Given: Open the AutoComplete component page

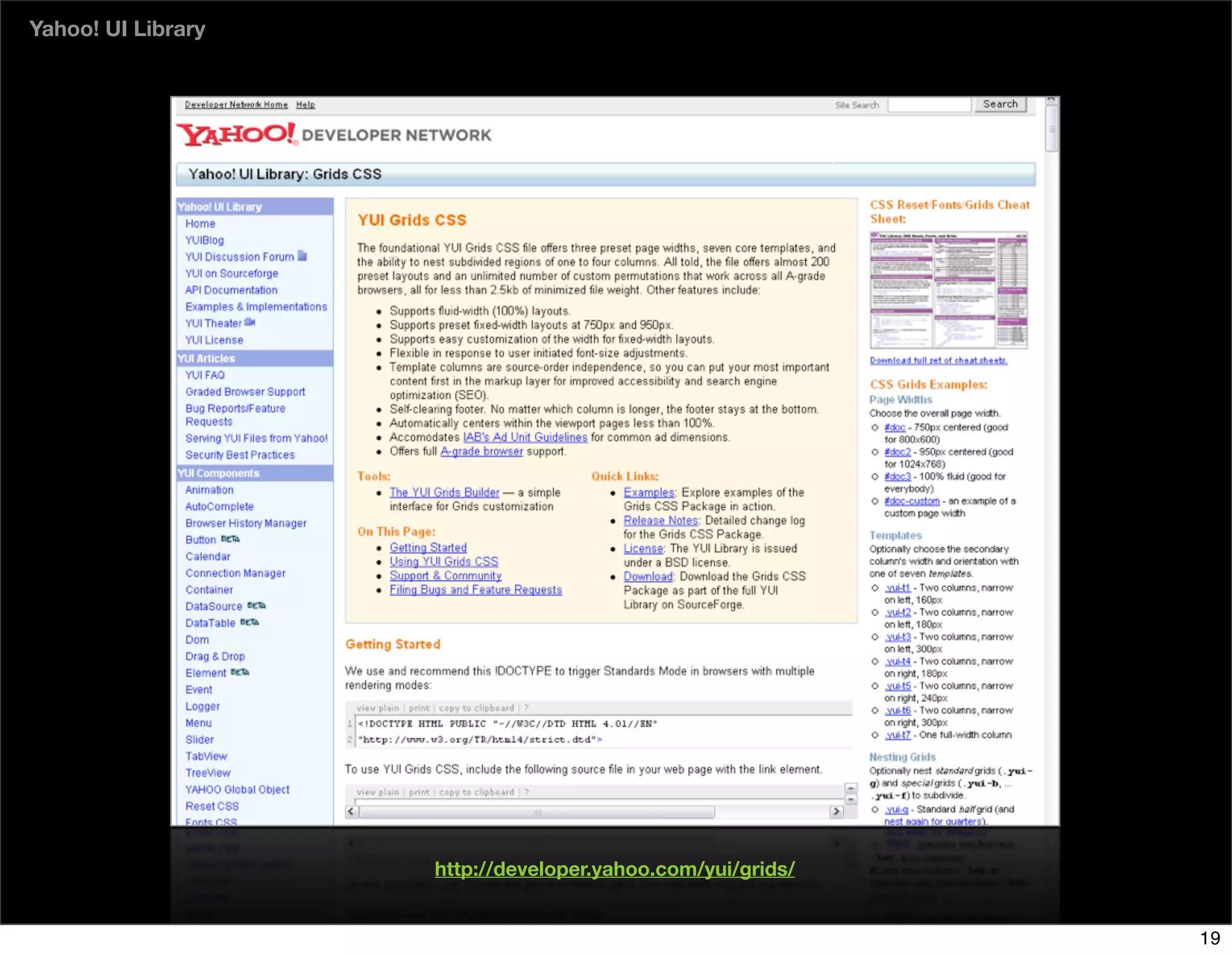Looking at the screenshot, I should tap(220, 507).
